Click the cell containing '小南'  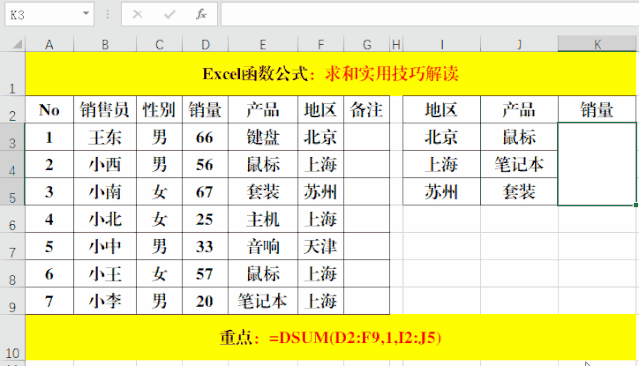105,192
